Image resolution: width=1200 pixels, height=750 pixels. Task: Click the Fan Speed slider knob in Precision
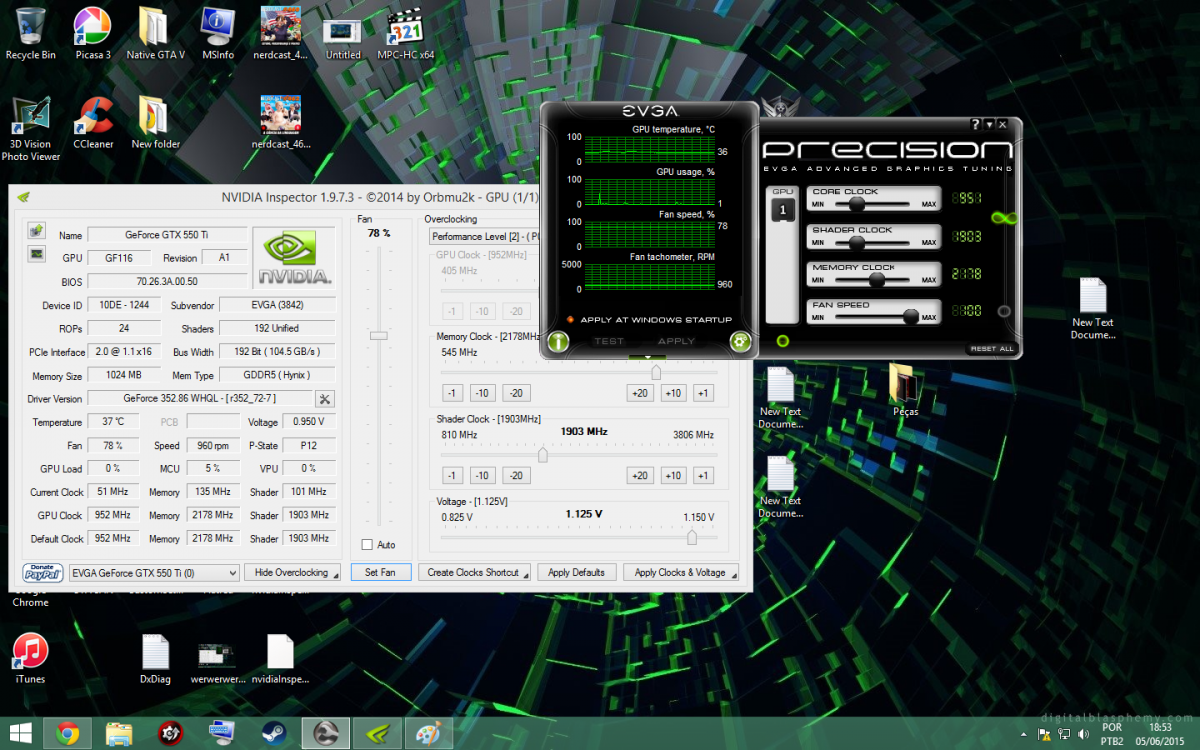(x=910, y=317)
